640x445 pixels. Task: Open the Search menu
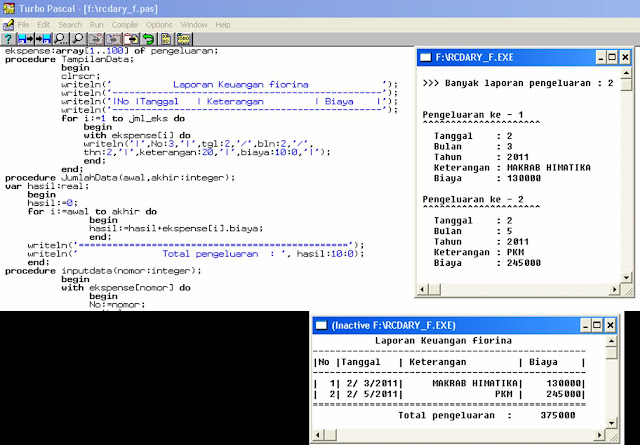tap(70, 25)
